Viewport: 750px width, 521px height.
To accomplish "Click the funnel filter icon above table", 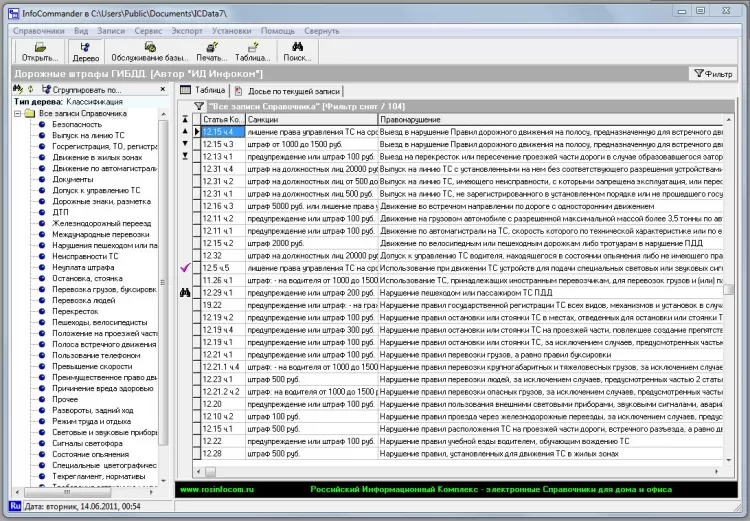I will pos(198,106).
